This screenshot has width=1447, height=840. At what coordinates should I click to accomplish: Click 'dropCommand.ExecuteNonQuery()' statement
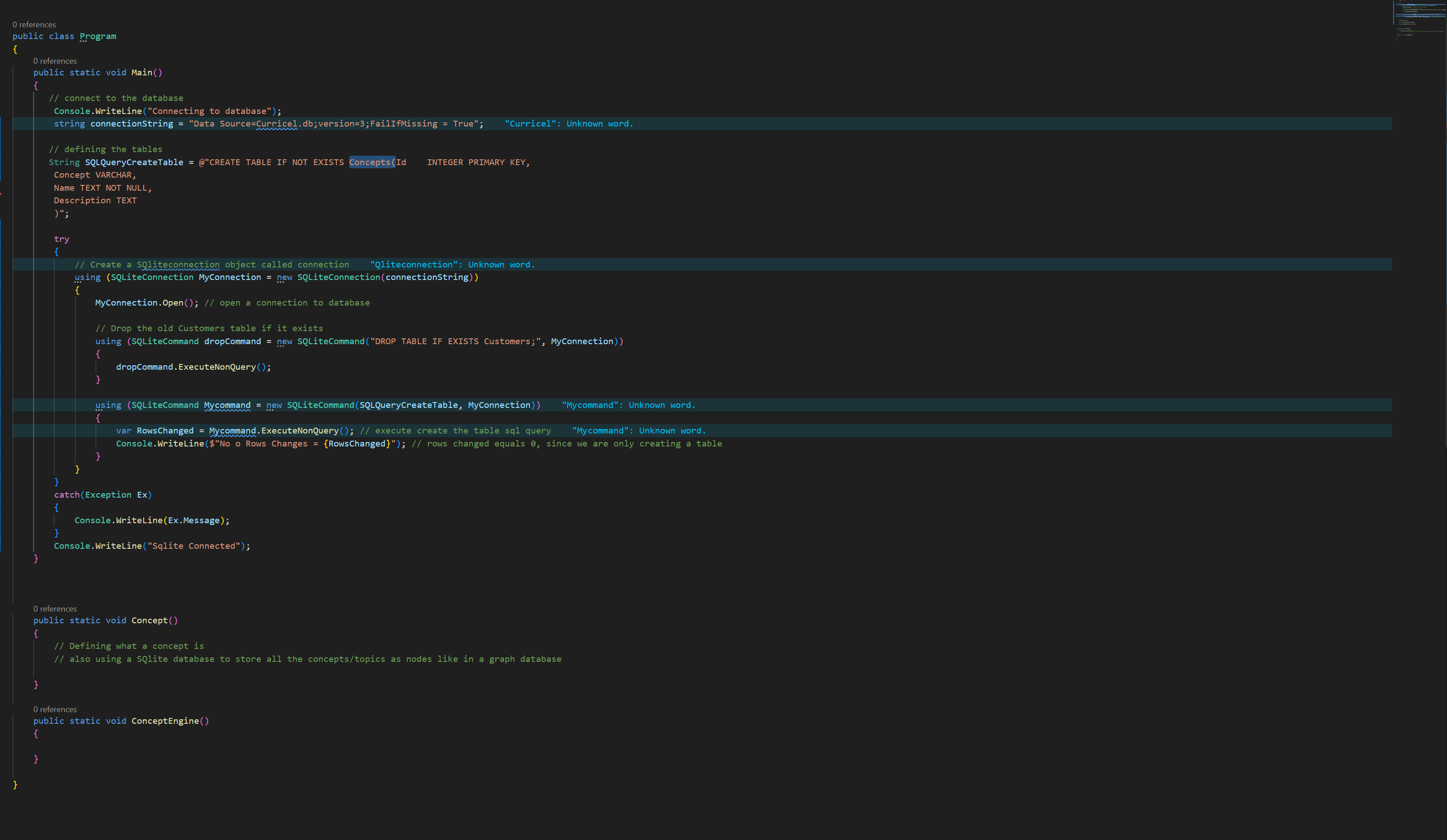pyautogui.click(x=192, y=367)
